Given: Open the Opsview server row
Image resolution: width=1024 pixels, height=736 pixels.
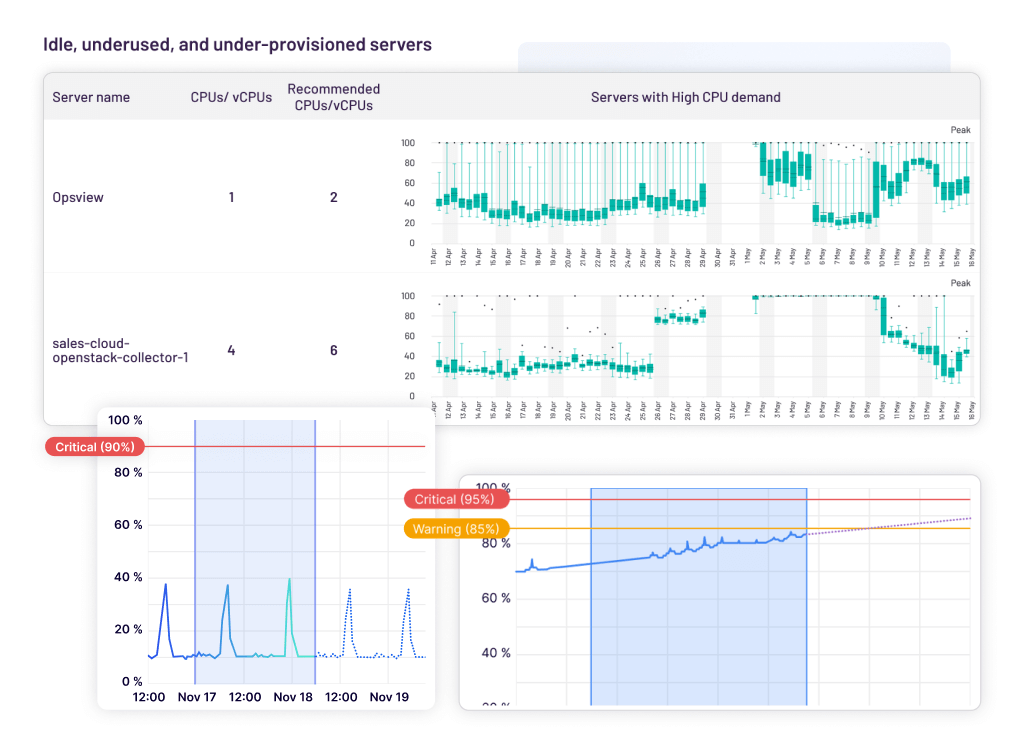Looking at the screenshot, I should tap(78, 197).
